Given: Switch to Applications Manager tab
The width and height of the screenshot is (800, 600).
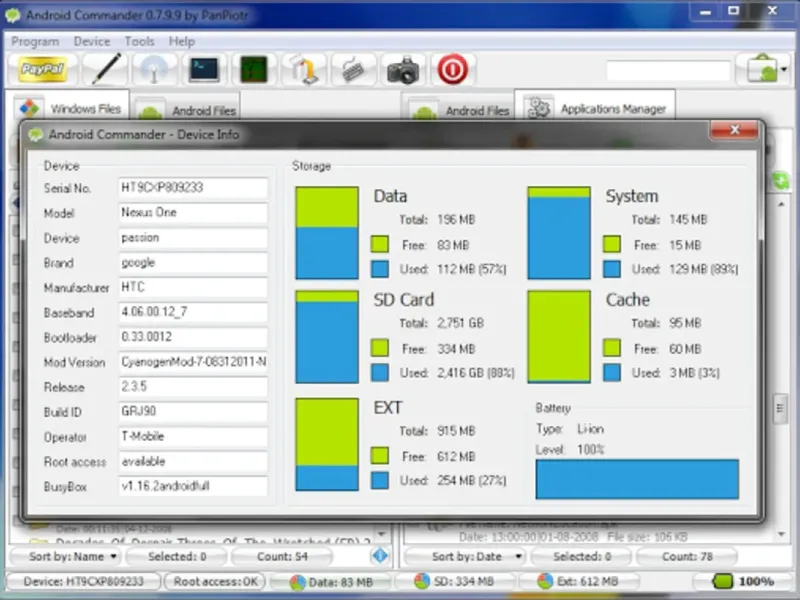Looking at the screenshot, I should [595, 106].
